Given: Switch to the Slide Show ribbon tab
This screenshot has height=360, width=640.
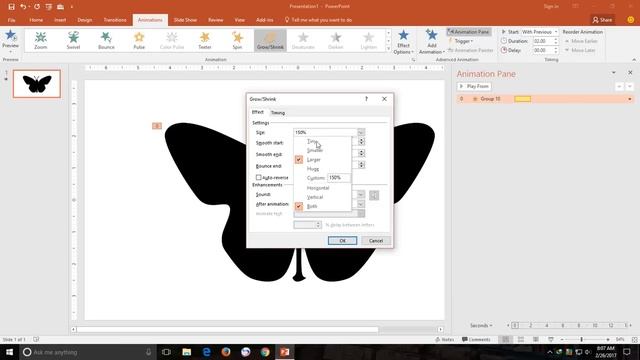Looking at the screenshot, I should [185, 20].
